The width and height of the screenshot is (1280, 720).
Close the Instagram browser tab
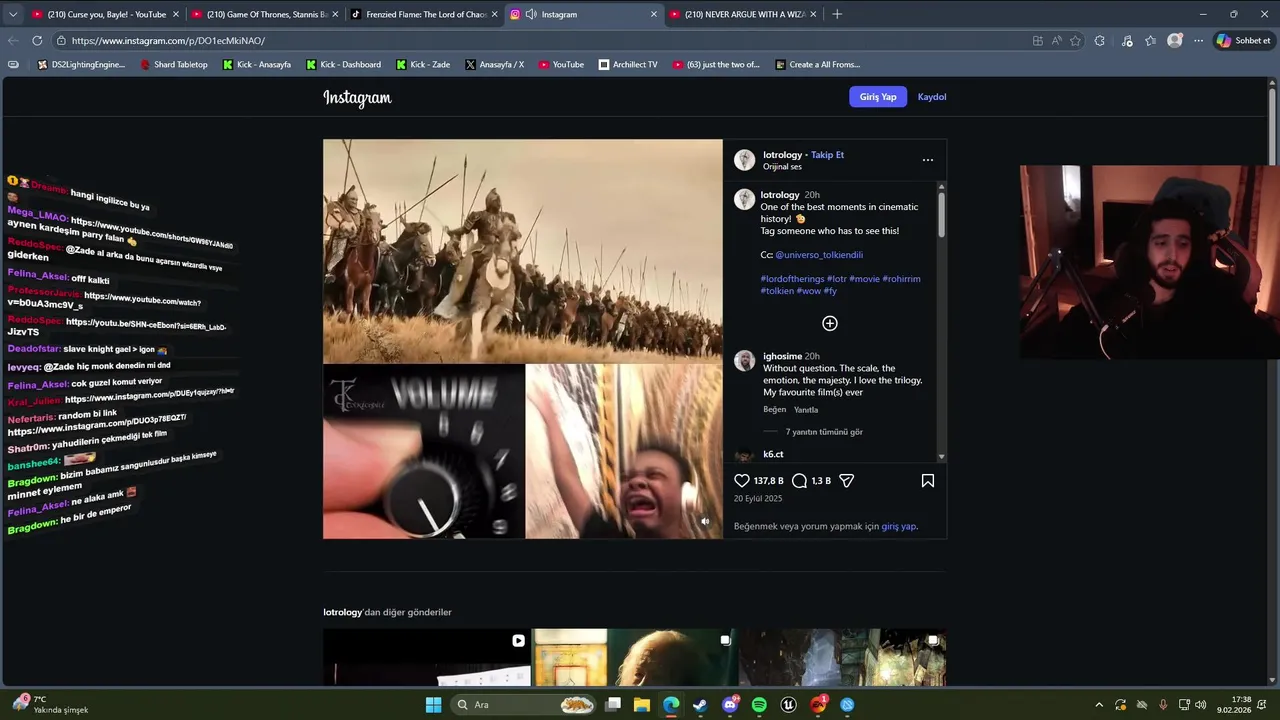pos(654,14)
